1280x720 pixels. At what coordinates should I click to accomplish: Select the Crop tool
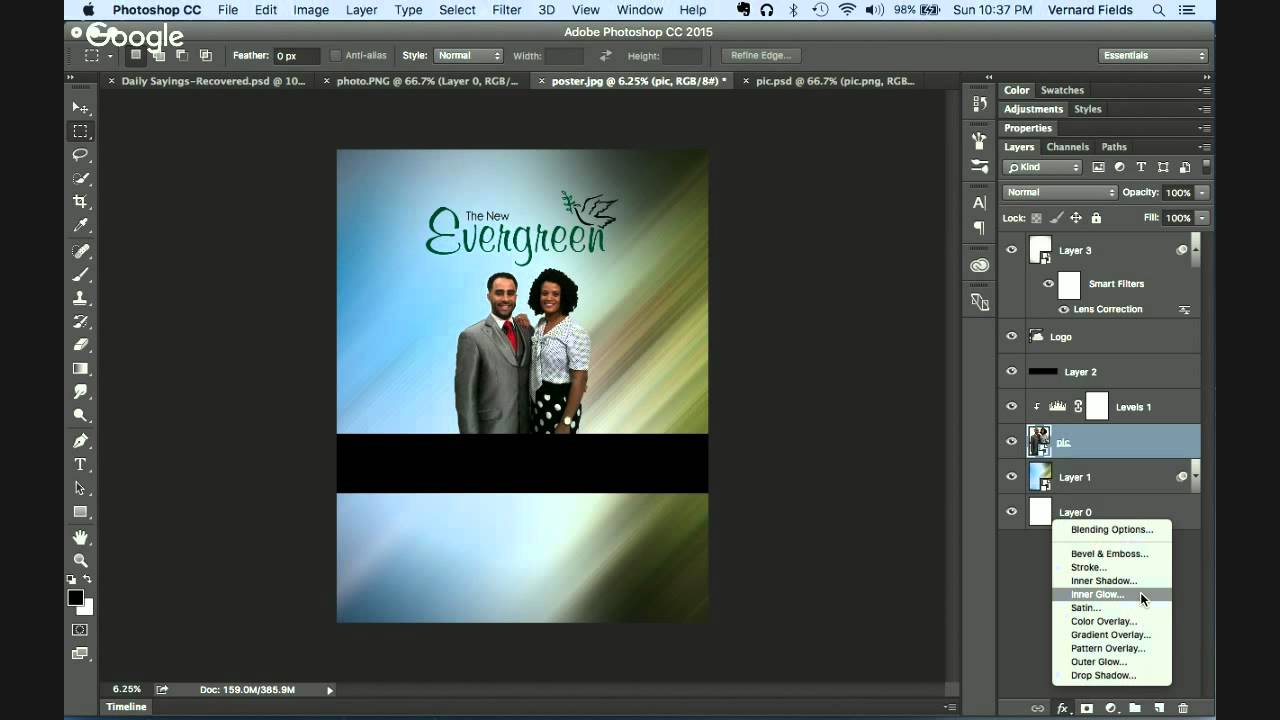80,202
